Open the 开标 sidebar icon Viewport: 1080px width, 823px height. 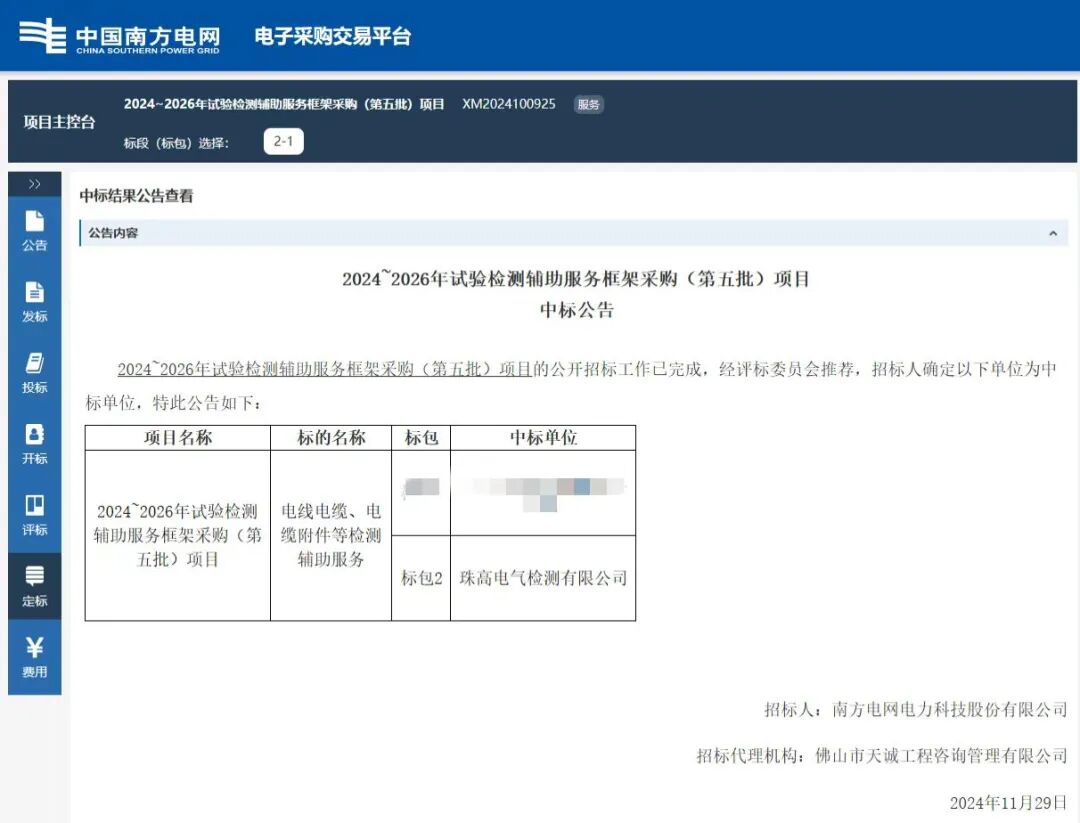tap(34, 444)
